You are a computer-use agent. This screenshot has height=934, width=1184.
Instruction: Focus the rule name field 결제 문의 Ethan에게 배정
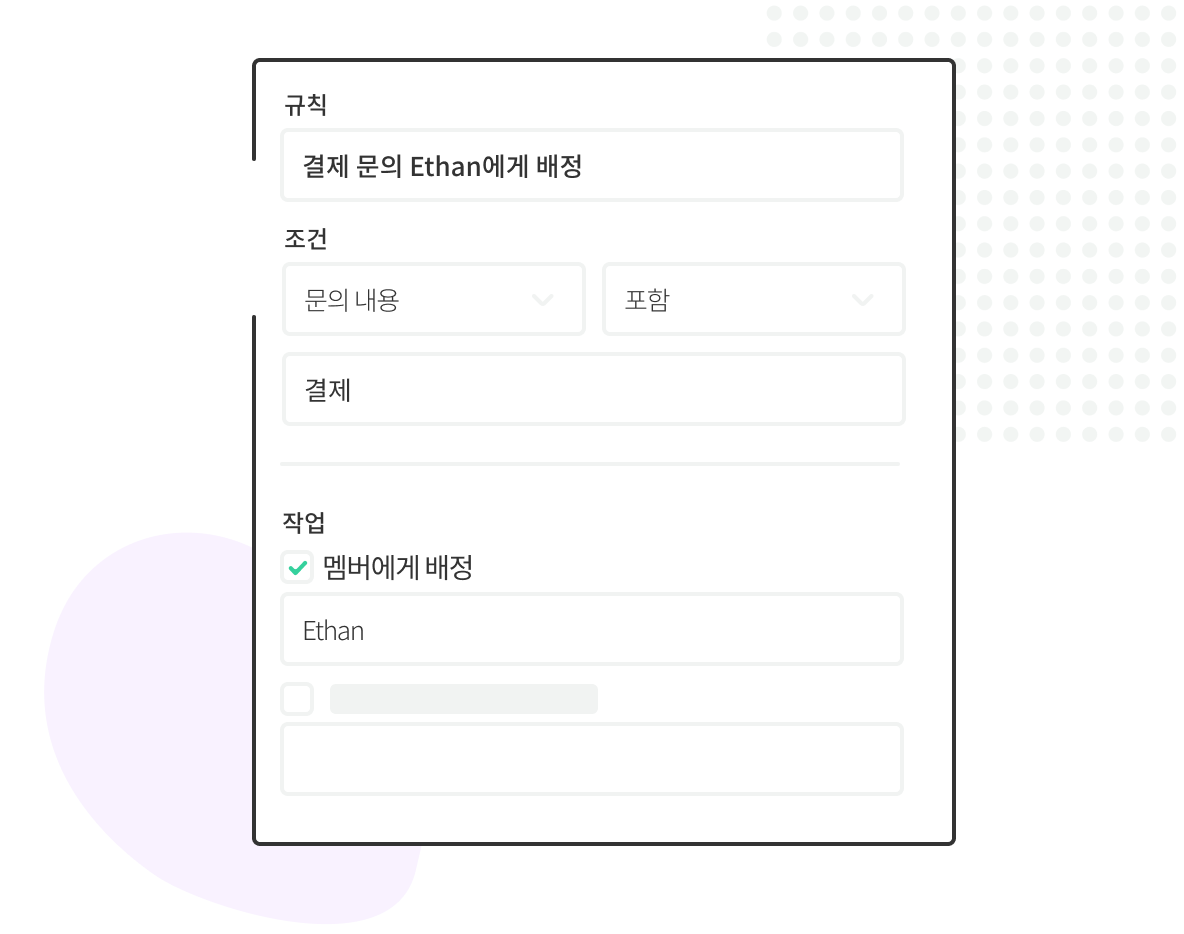coord(592,165)
